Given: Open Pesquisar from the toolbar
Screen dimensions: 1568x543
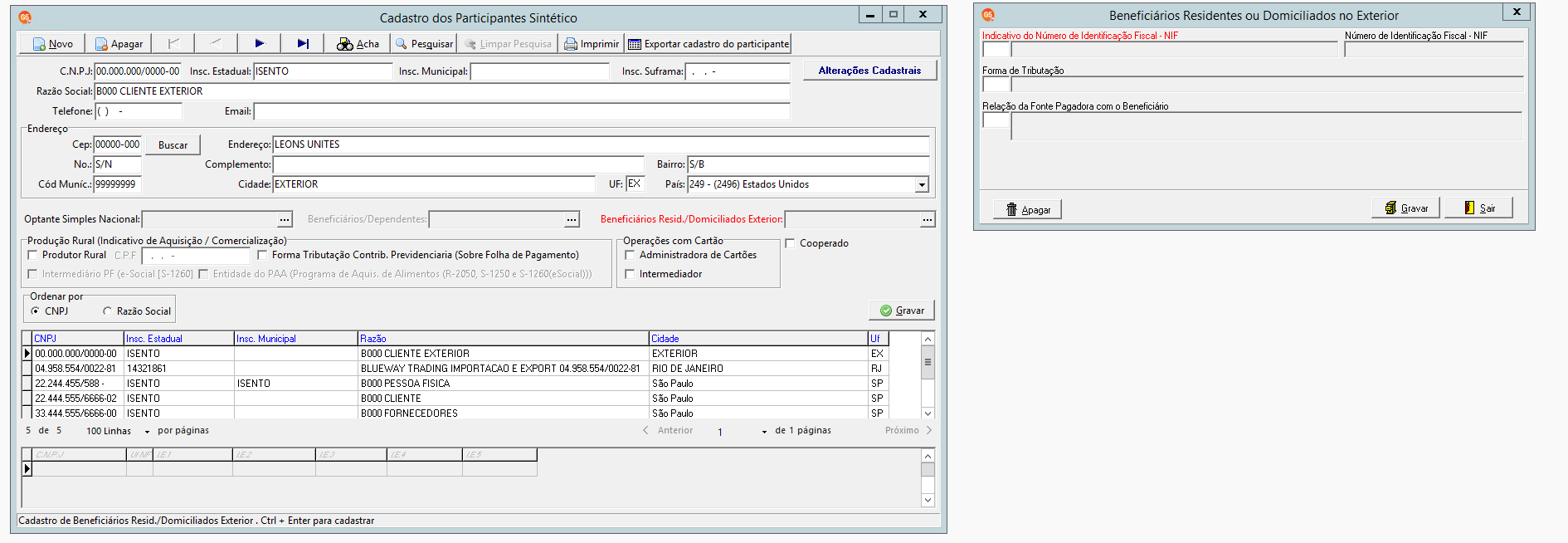Looking at the screenshot, I should (x=424, y=44).
